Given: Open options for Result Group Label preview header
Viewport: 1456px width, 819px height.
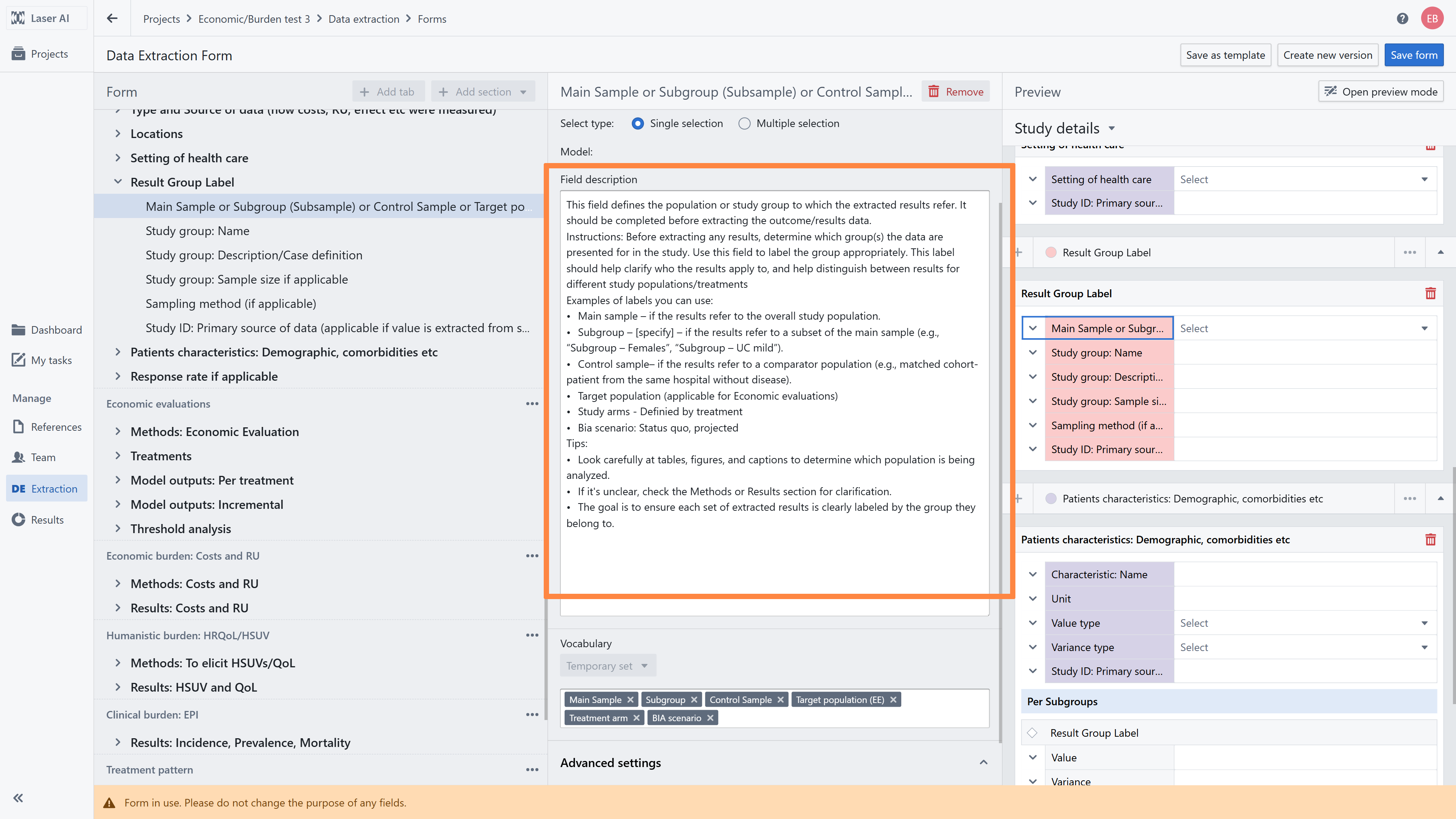Looking at the screenshot, I should tap(1410, 253).
